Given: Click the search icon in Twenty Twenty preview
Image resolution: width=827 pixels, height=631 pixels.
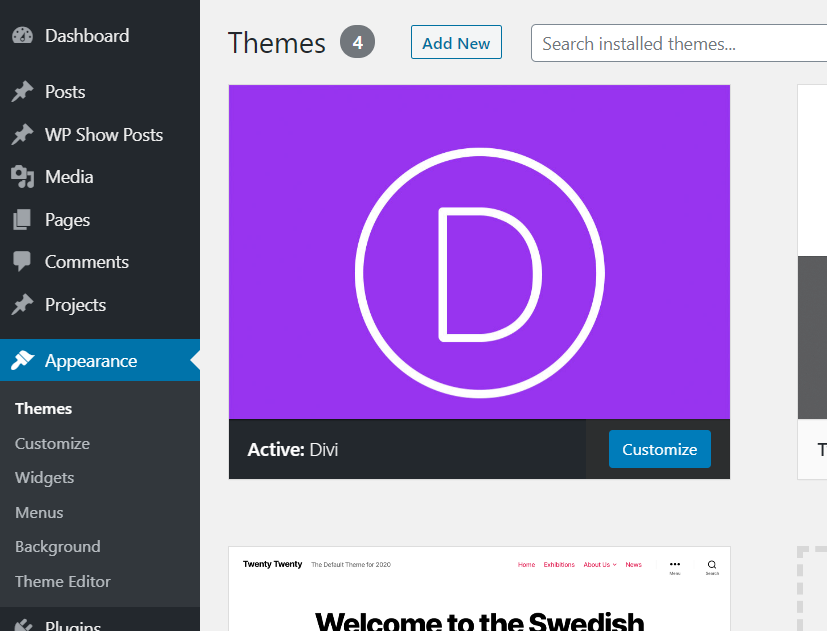Looking at the screenshot, I should point(712,565).
